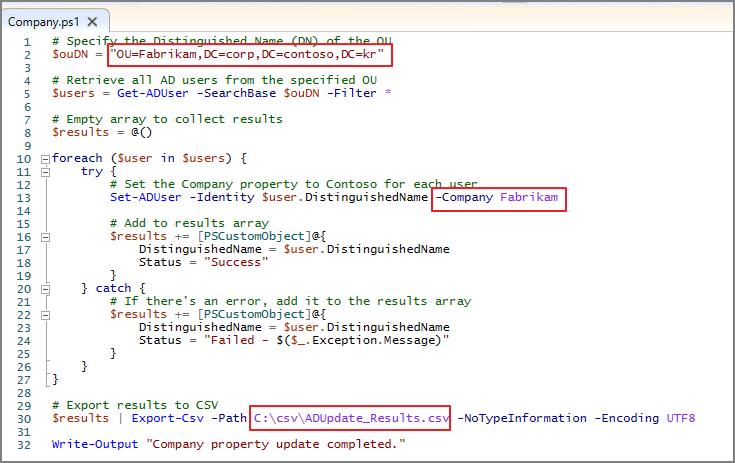Collapse the foreach block on line 10
The width and height of the screenshot is (735, 463).
coord(45,159)
